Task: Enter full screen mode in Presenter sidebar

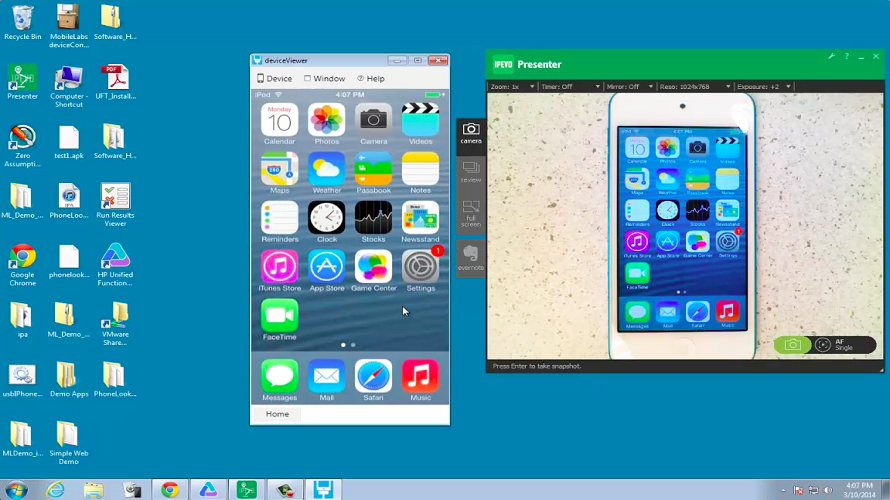Action: tap(470, 213)
